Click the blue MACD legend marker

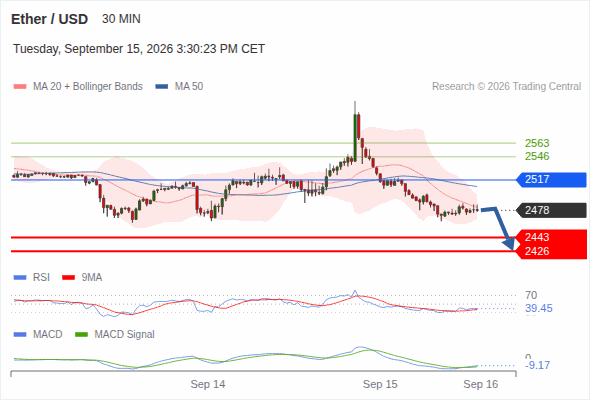pyautogui.click(x=20, y=334)
